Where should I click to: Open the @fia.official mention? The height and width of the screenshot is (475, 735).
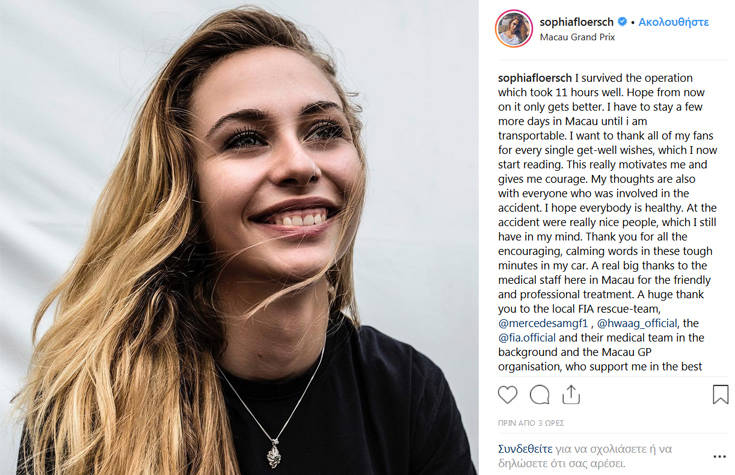(x=528, y=337)
